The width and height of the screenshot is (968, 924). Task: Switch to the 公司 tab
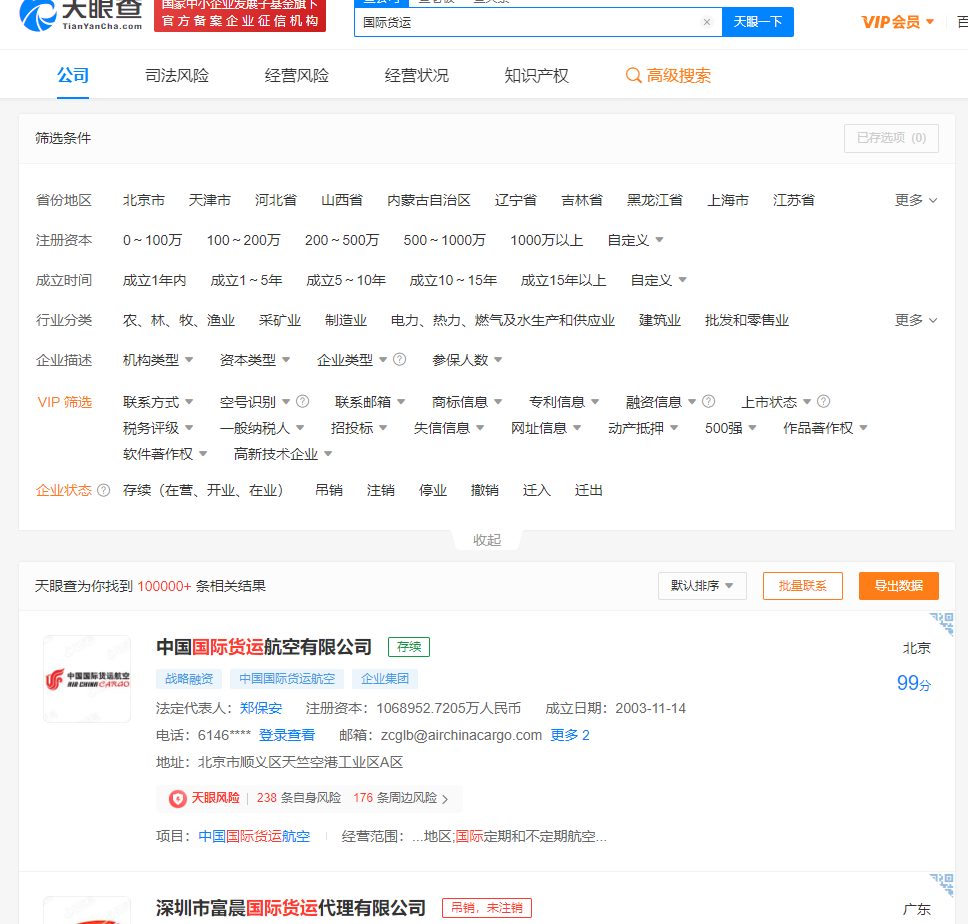coord(73,75)
